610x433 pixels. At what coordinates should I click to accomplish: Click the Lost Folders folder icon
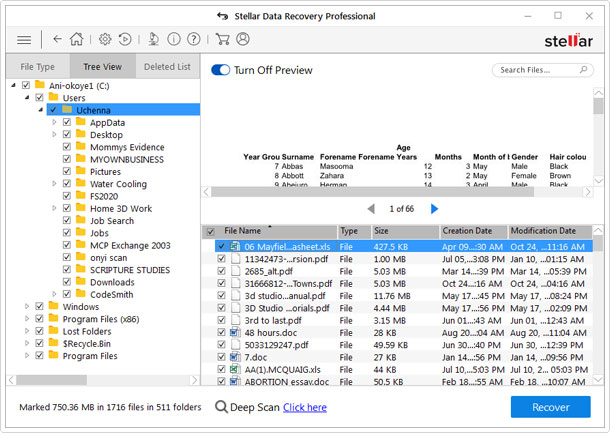[x=53, y=330]
